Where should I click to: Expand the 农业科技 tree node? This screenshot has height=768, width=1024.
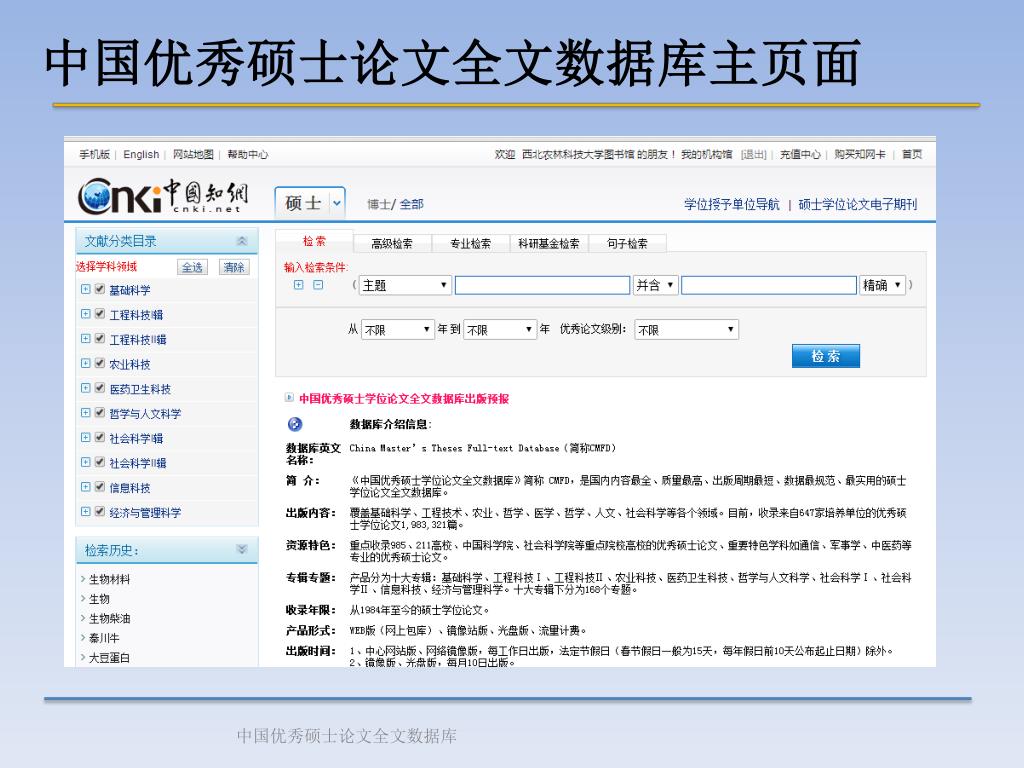point(86,363)
